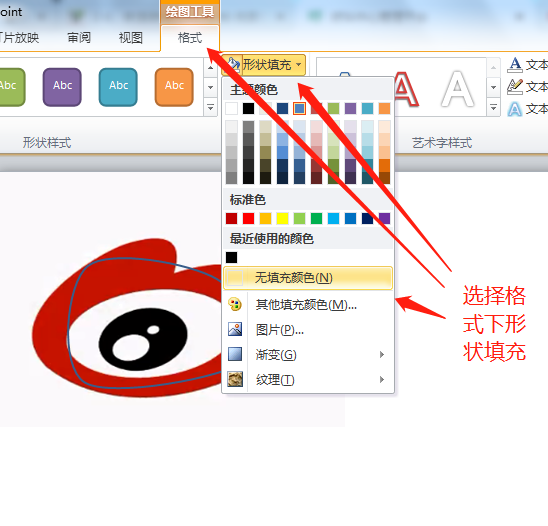Switch to the 视图 tab

click(x=131, y=38)
